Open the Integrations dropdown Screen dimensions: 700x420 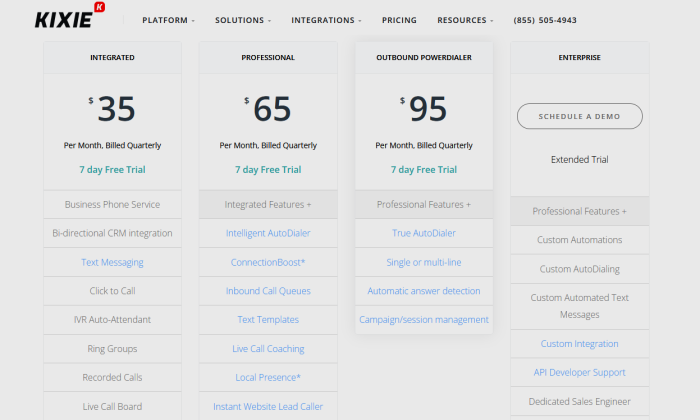point(326,20)
